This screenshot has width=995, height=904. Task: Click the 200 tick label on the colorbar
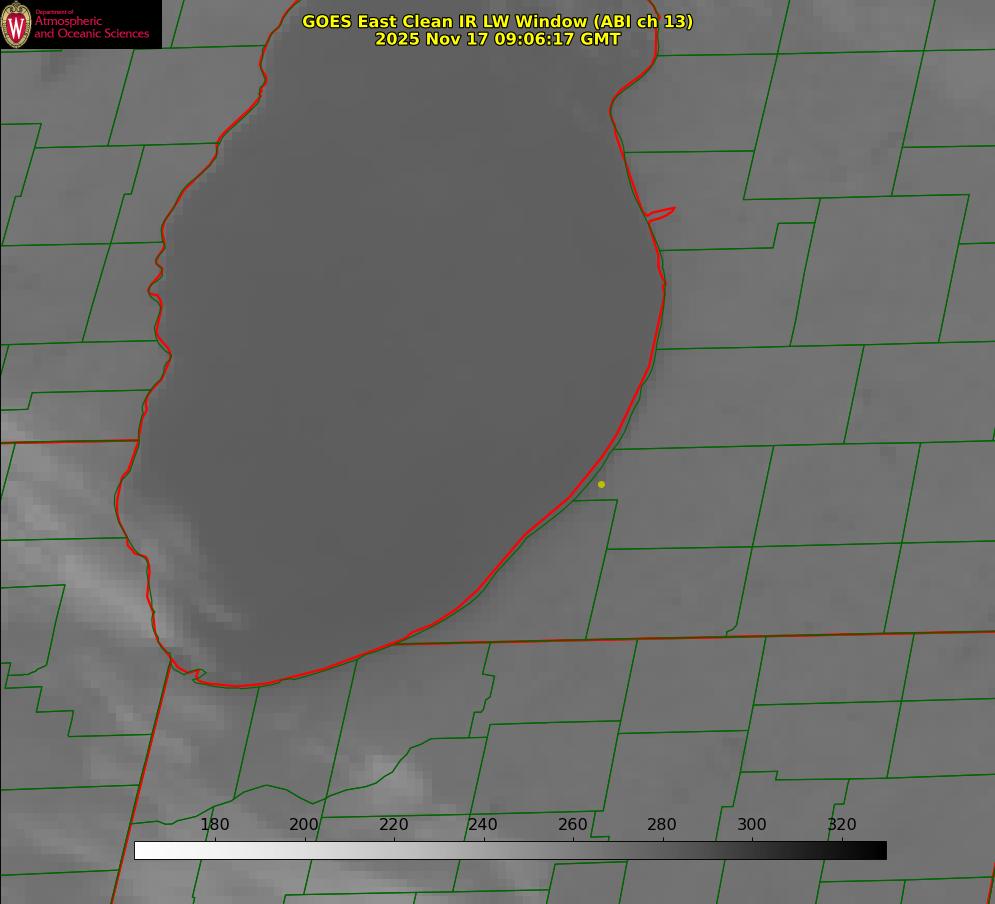[x=304, y=825]
